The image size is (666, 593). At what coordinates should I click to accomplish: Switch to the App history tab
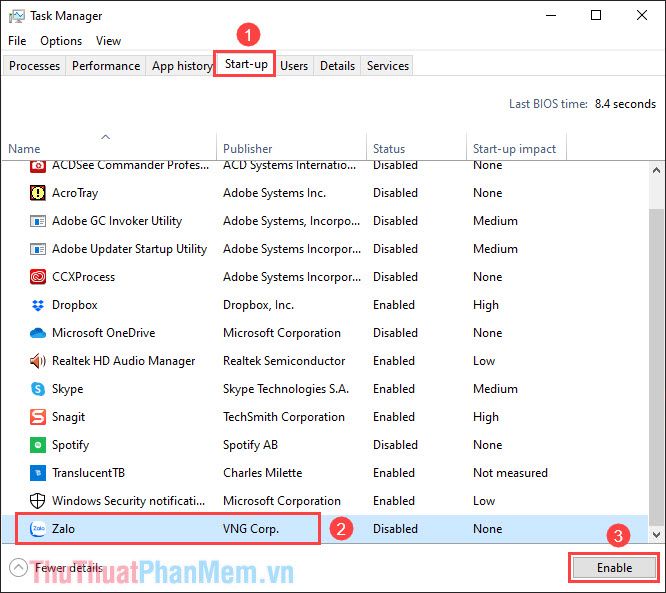click(x=182, y=66)
